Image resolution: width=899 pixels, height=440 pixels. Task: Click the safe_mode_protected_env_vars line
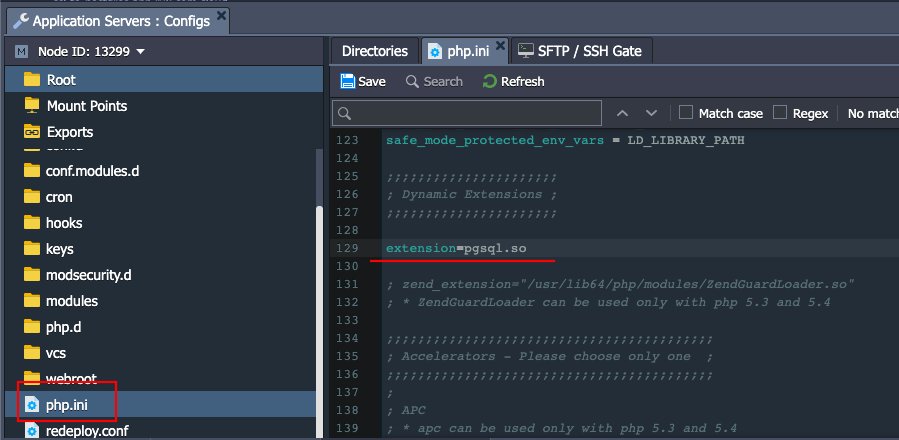click(565, 140)
